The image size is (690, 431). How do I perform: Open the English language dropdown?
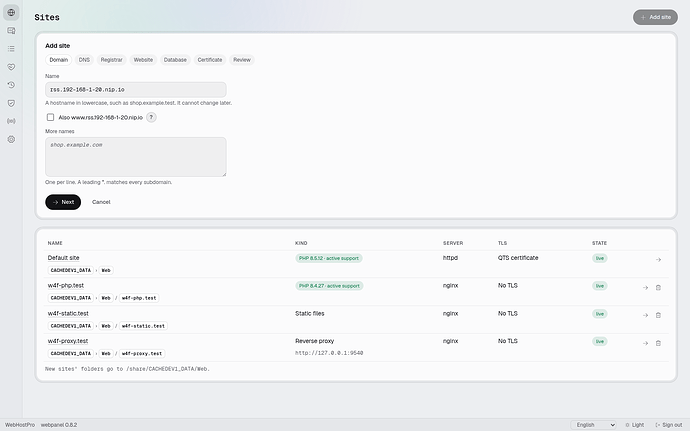click(x=594, y=425)
